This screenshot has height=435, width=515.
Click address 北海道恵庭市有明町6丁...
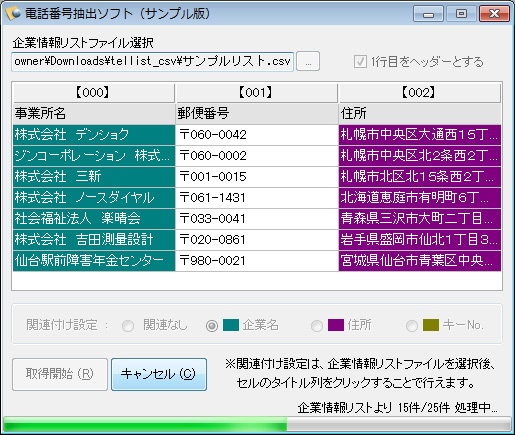click(420, 198)
